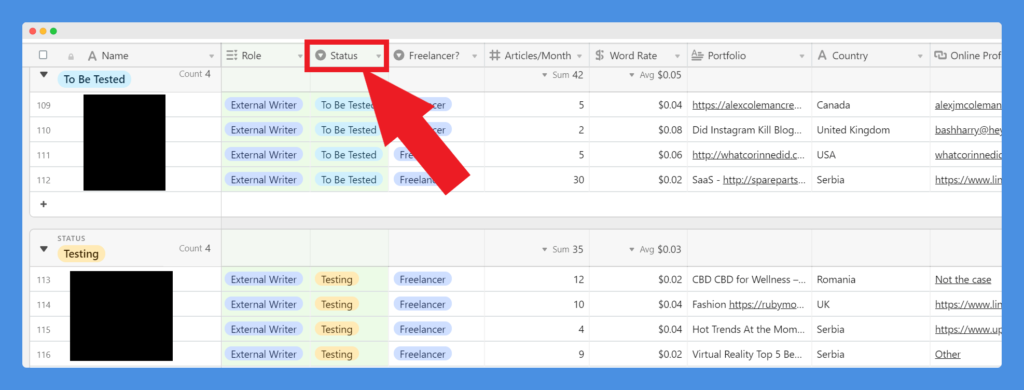Select row number 116
The height and width of the screenshot is (390, 1024).
click(43, 354)
